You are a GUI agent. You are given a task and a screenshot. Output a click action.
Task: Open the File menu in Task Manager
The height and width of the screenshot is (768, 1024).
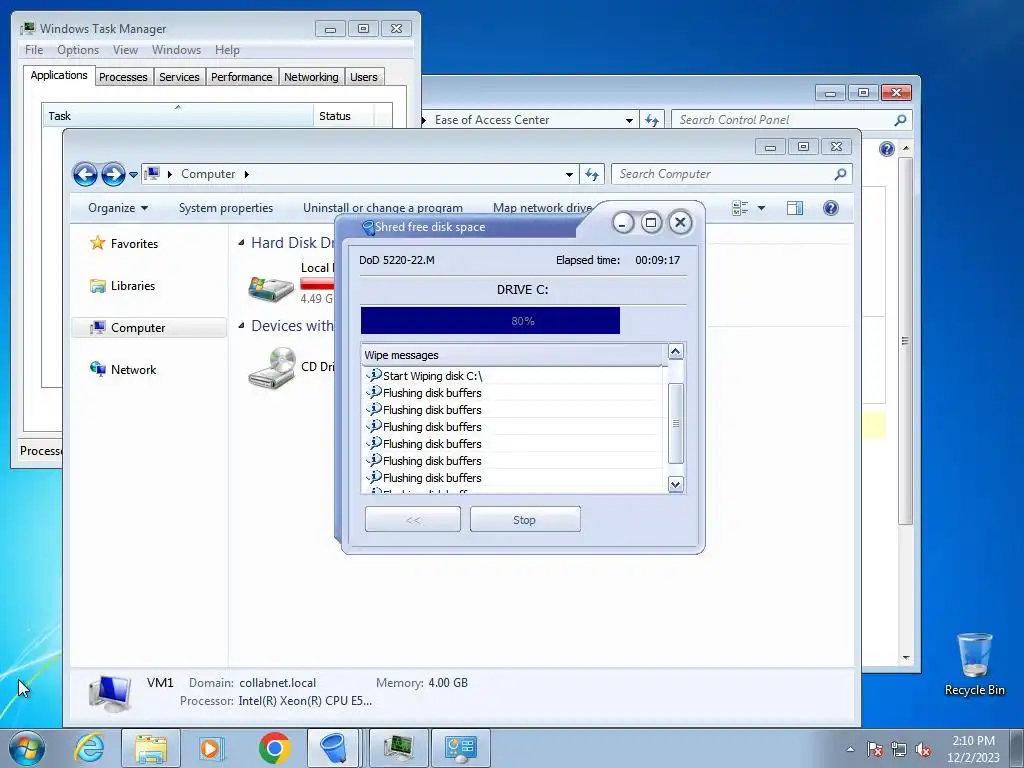click(x=34, y=50)
